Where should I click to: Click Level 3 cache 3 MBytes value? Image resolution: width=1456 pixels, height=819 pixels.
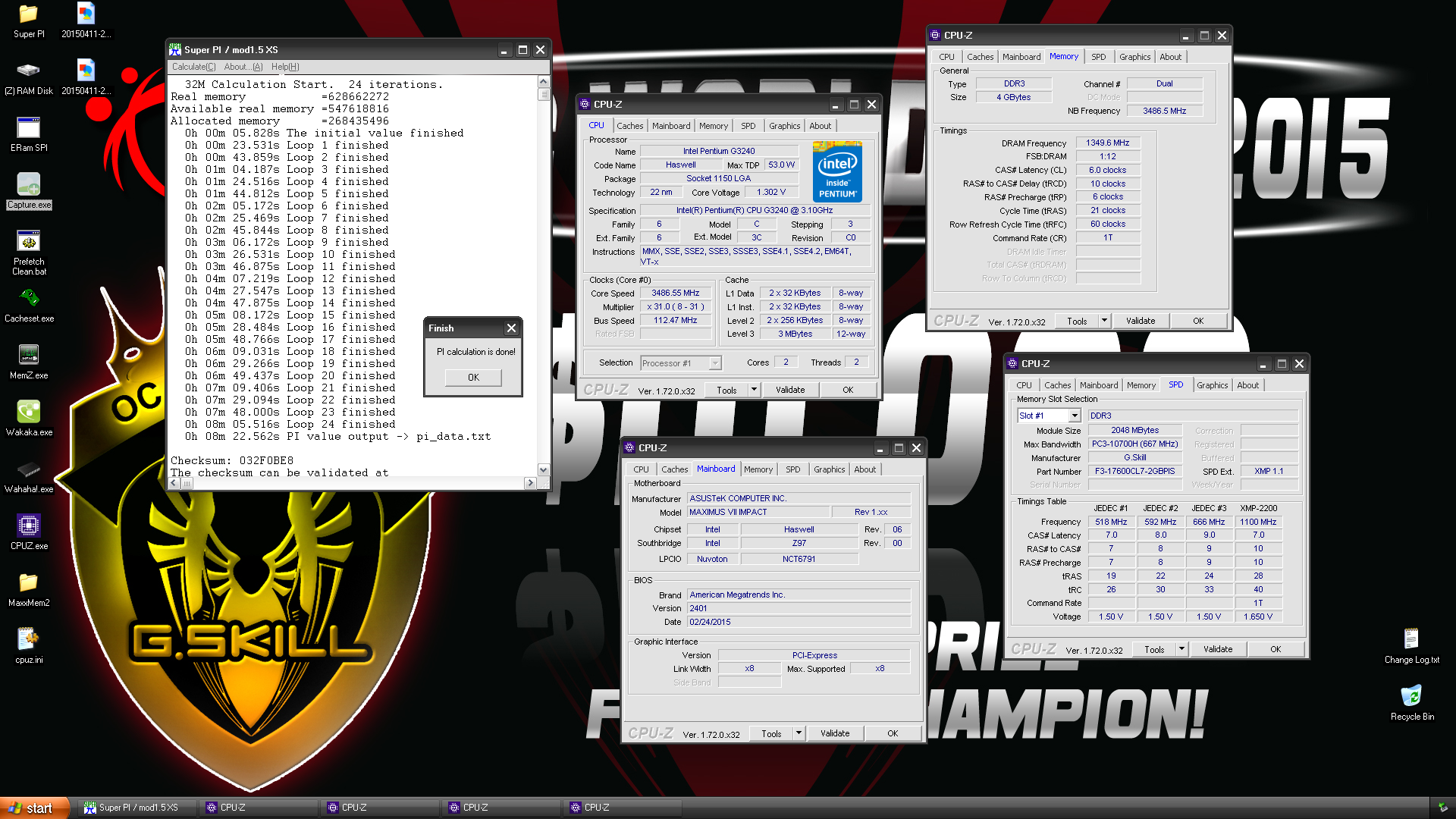pyautogui.click(x=795, y=334)
